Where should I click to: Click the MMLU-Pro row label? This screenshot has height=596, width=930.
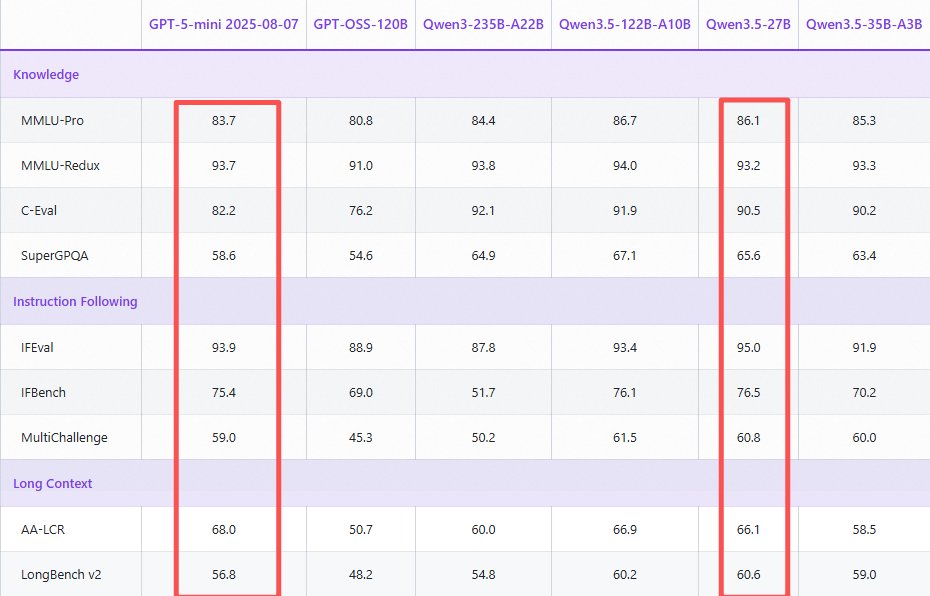pos(52,120)
